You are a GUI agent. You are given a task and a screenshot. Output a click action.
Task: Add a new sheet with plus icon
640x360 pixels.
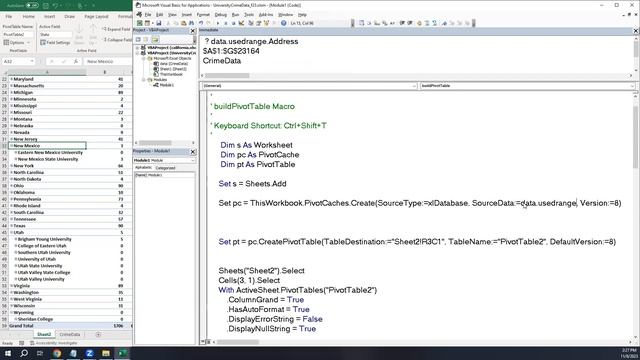98,334
